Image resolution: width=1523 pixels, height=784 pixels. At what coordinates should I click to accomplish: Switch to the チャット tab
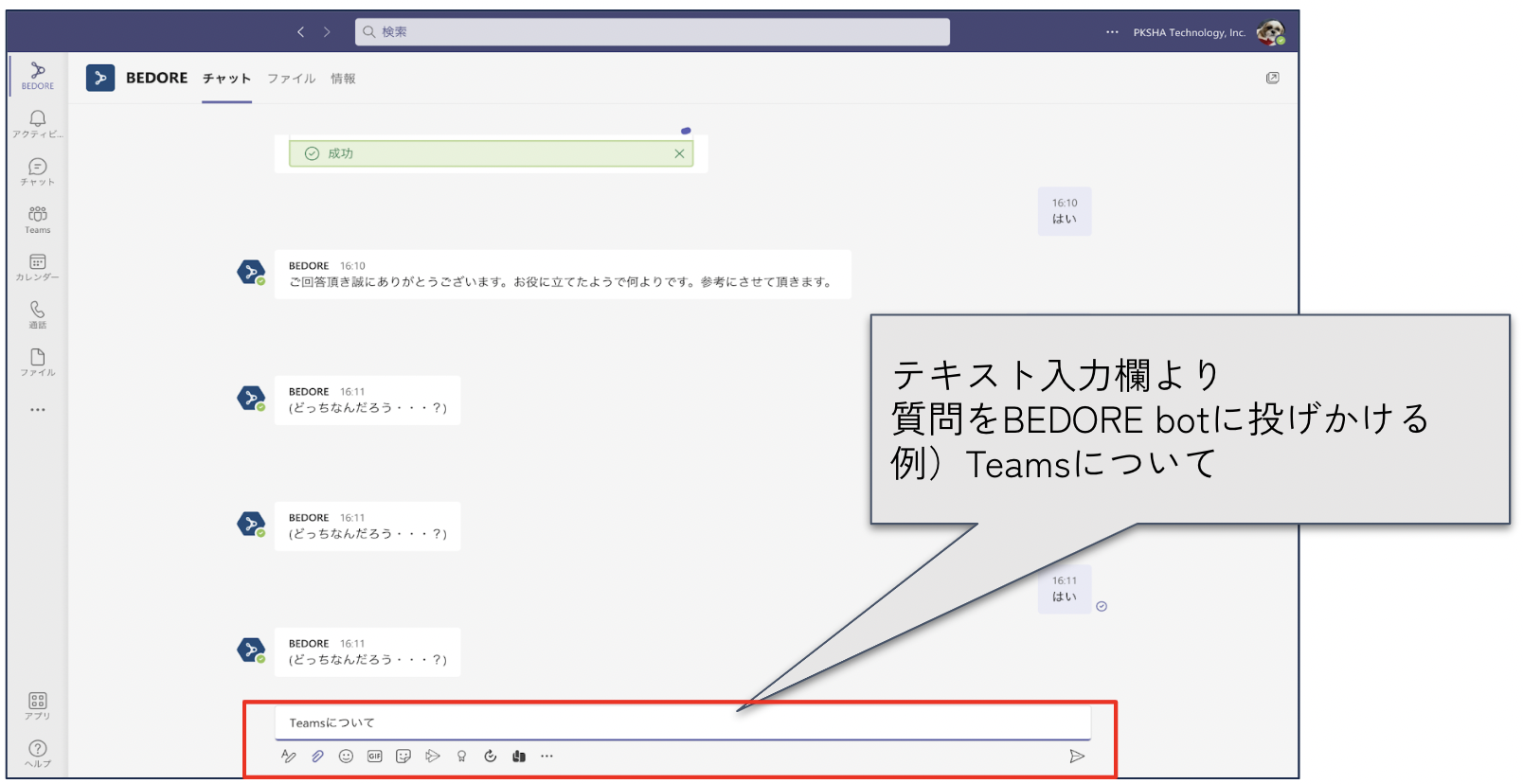click(x=226, y=79)
